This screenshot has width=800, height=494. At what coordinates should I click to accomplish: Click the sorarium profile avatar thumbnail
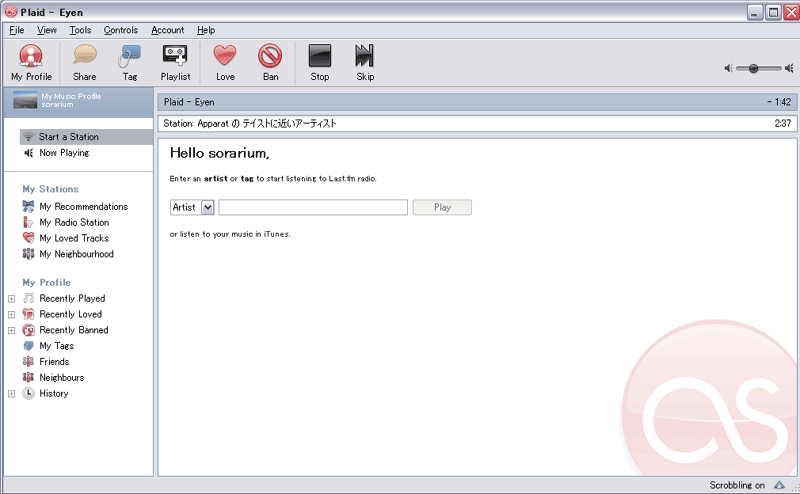[25, 100]
